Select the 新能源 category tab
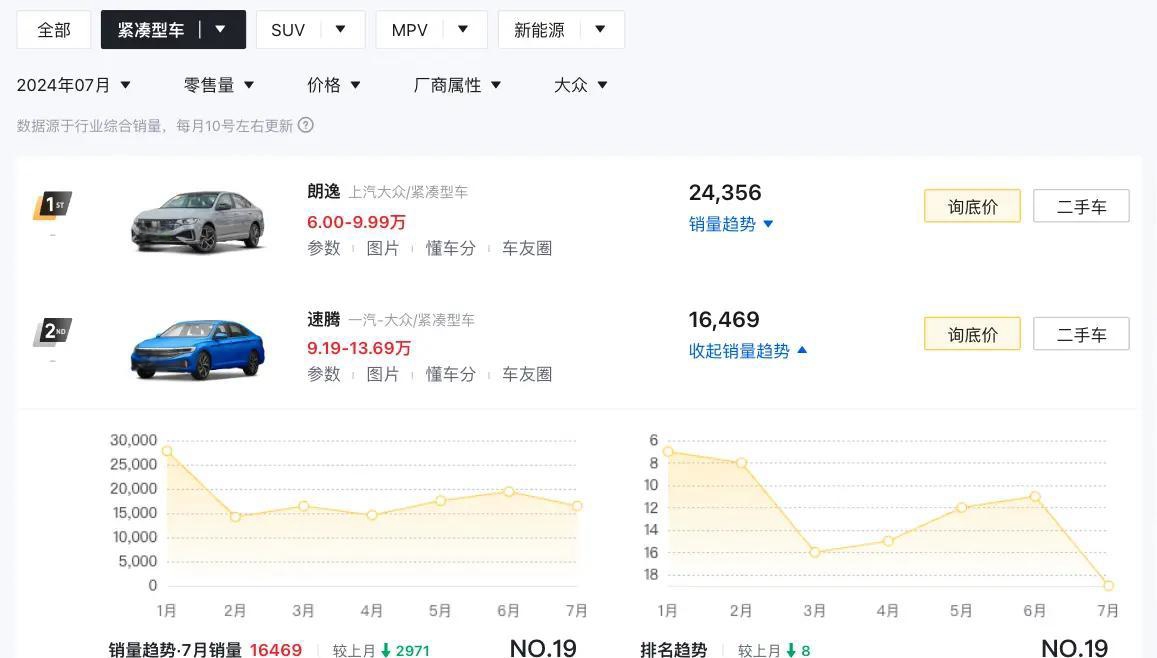This screenshot has width=1157, height=658. 539,30
